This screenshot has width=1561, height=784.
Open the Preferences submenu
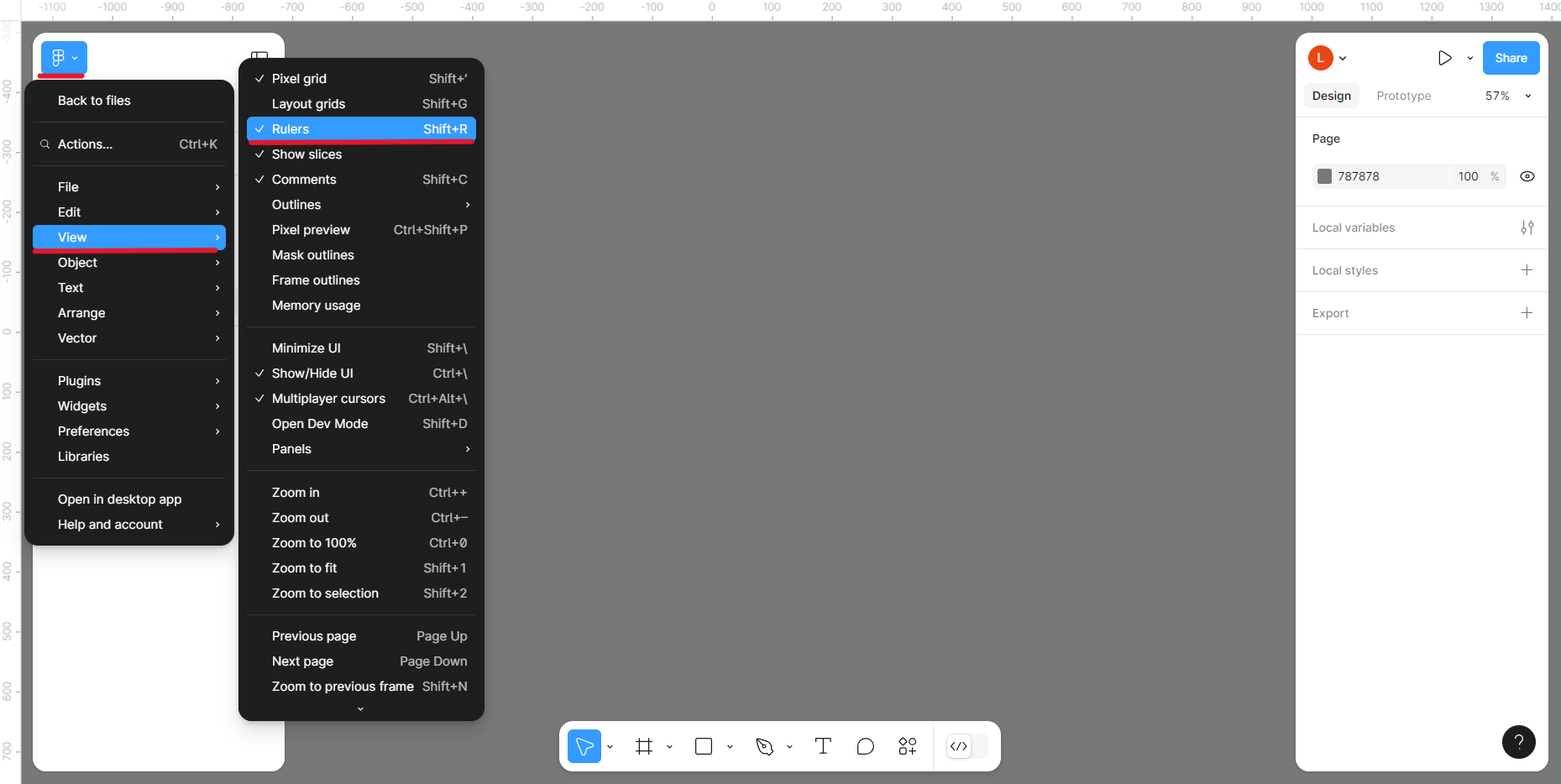129,431
